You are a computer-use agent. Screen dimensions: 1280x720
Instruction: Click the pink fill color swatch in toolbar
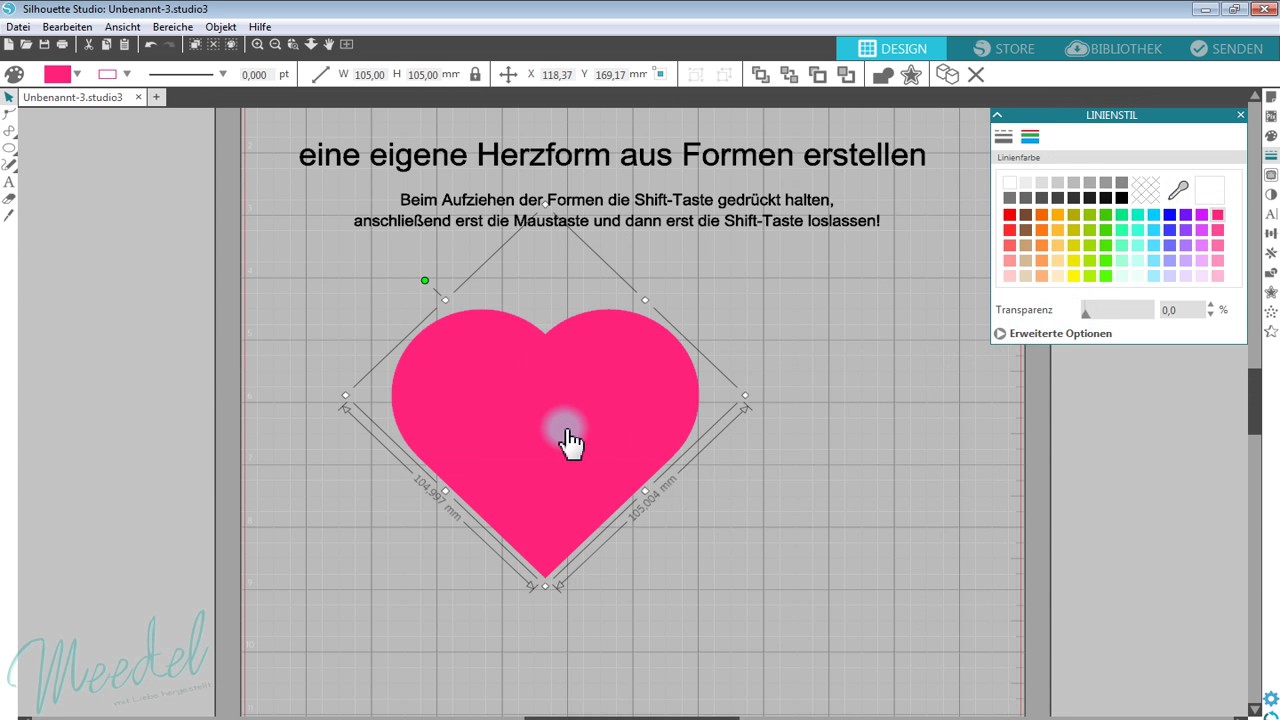click(x=57, y=75)
